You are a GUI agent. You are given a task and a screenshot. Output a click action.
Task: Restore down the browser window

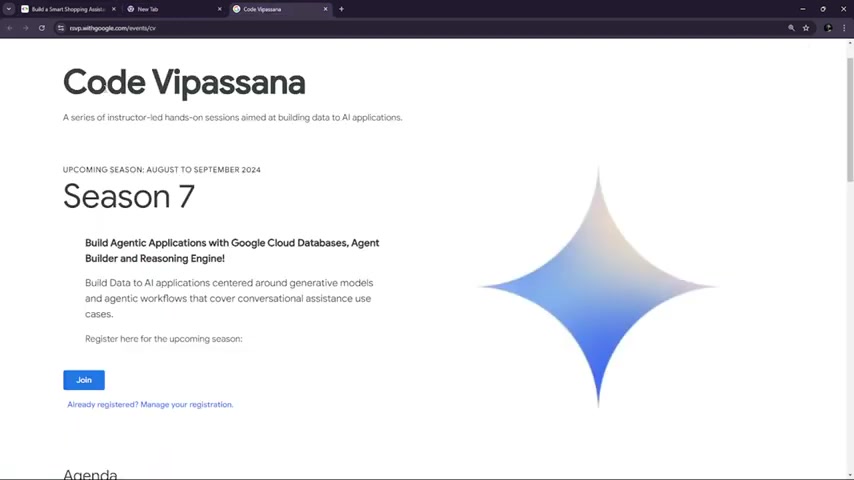[x=823, y=9]
